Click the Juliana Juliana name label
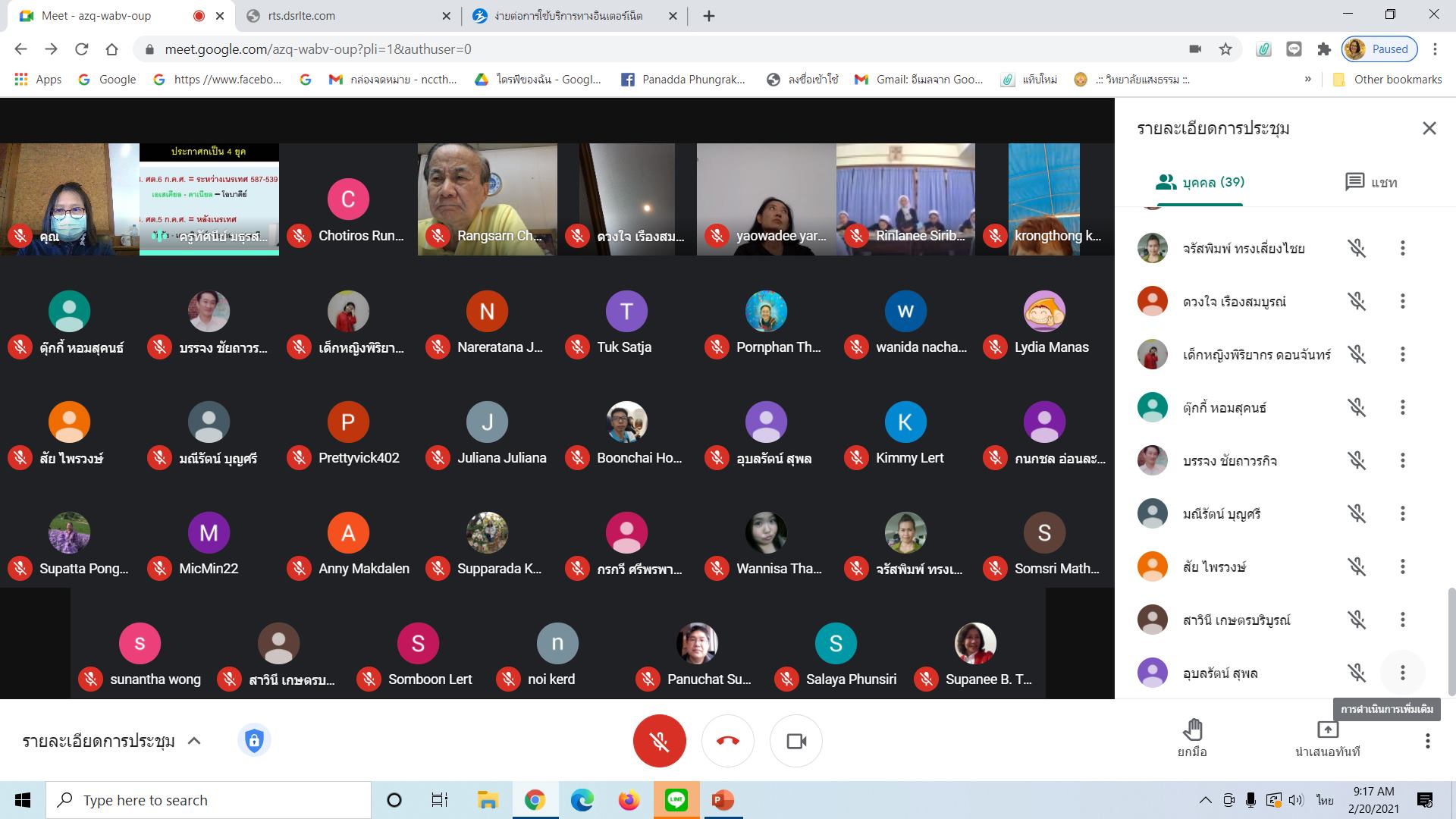The image size is (1456, 819). (x=502, y=458)
